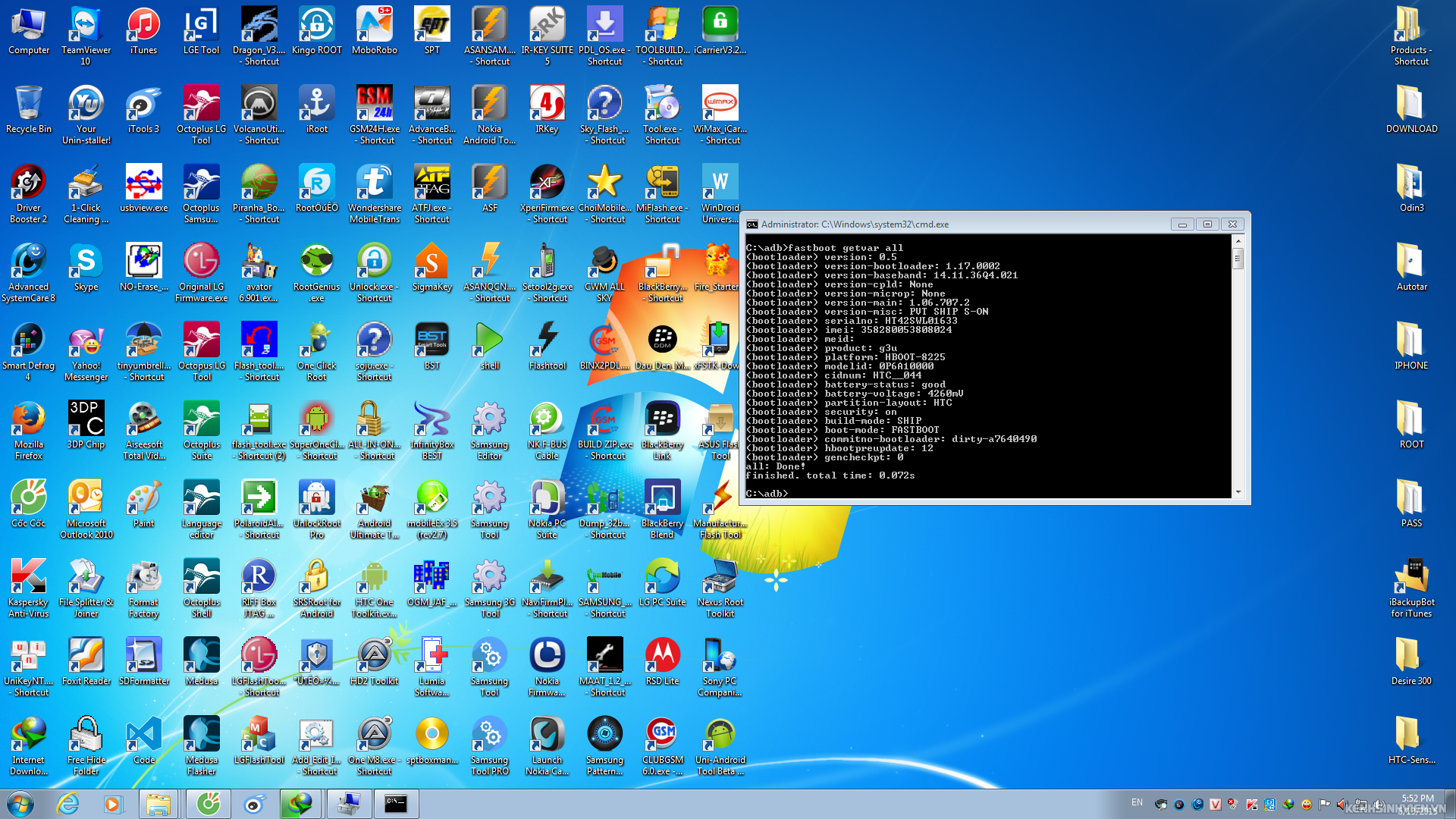Open the SigmaKey desktop icon

point(432,267)
